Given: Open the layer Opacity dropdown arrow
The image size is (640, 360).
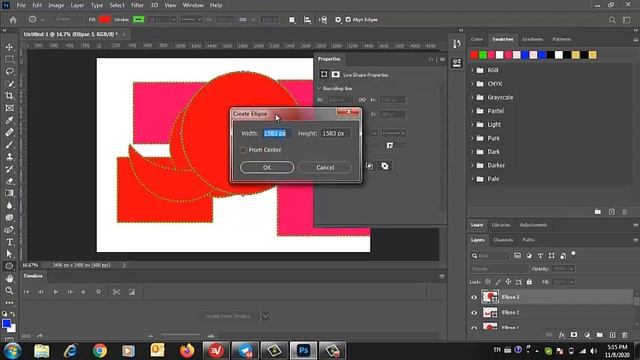Looking at the screenshot, I should pos(571,269).
